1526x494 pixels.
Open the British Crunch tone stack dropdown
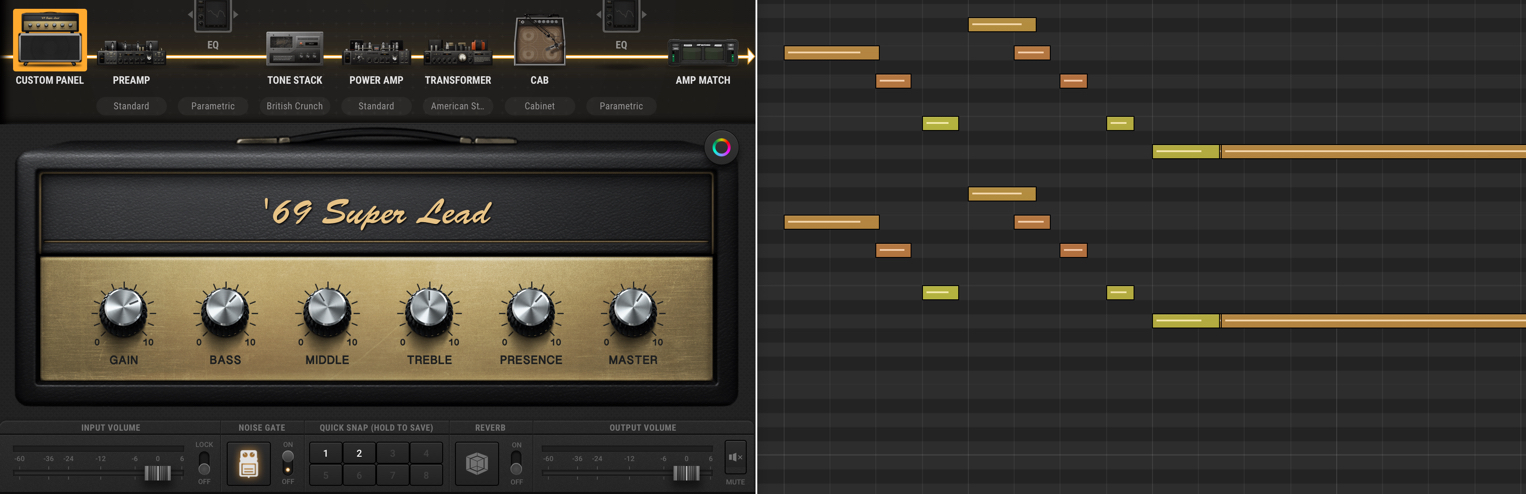tap(295, 106)
